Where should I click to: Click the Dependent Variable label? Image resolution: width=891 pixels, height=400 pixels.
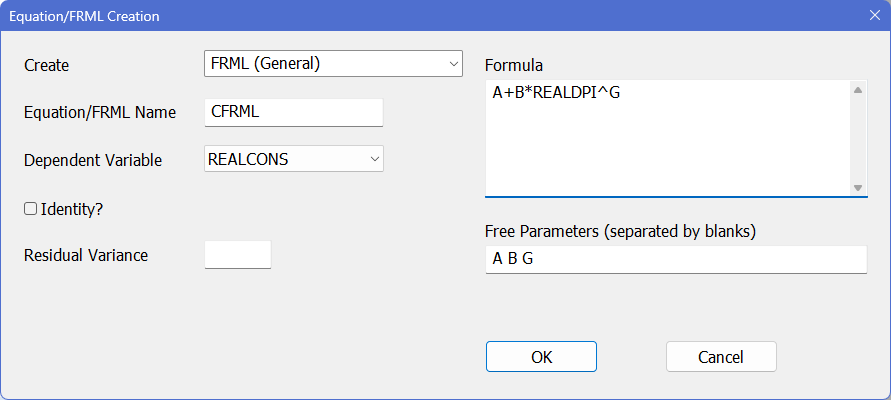coord(93,159)
